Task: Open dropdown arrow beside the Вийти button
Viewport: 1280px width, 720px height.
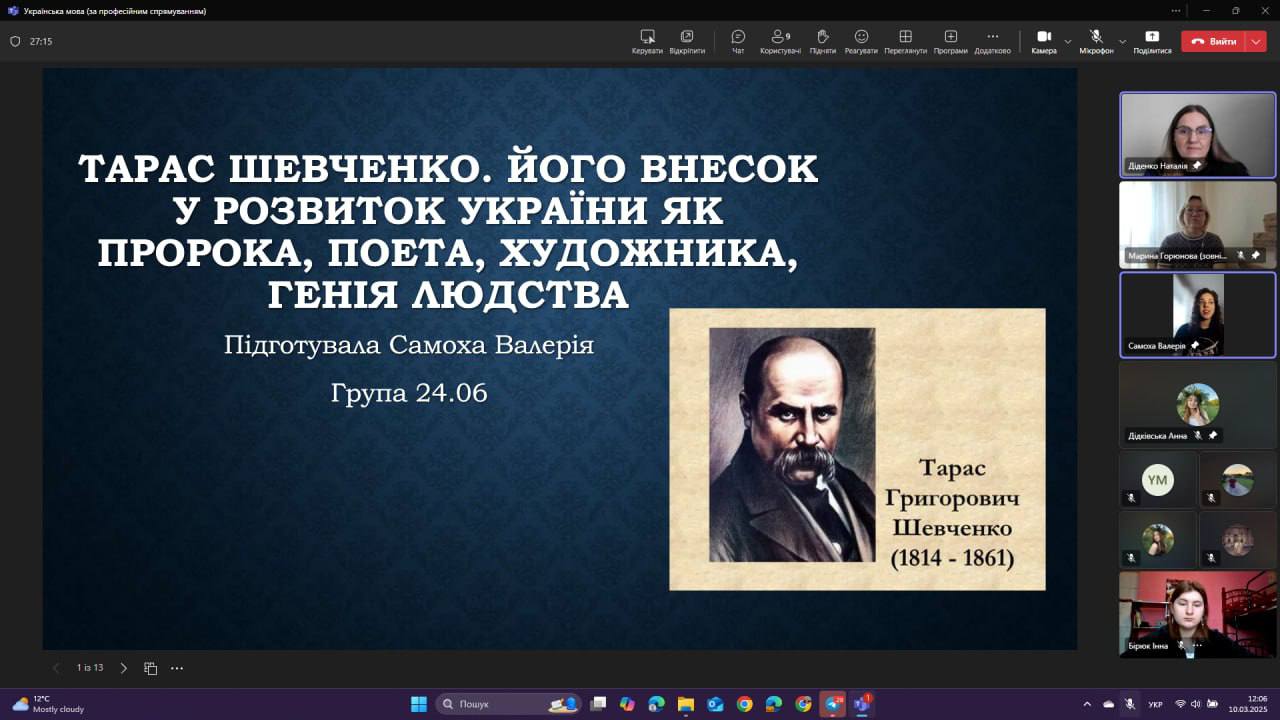Action: pos(1257,42)
